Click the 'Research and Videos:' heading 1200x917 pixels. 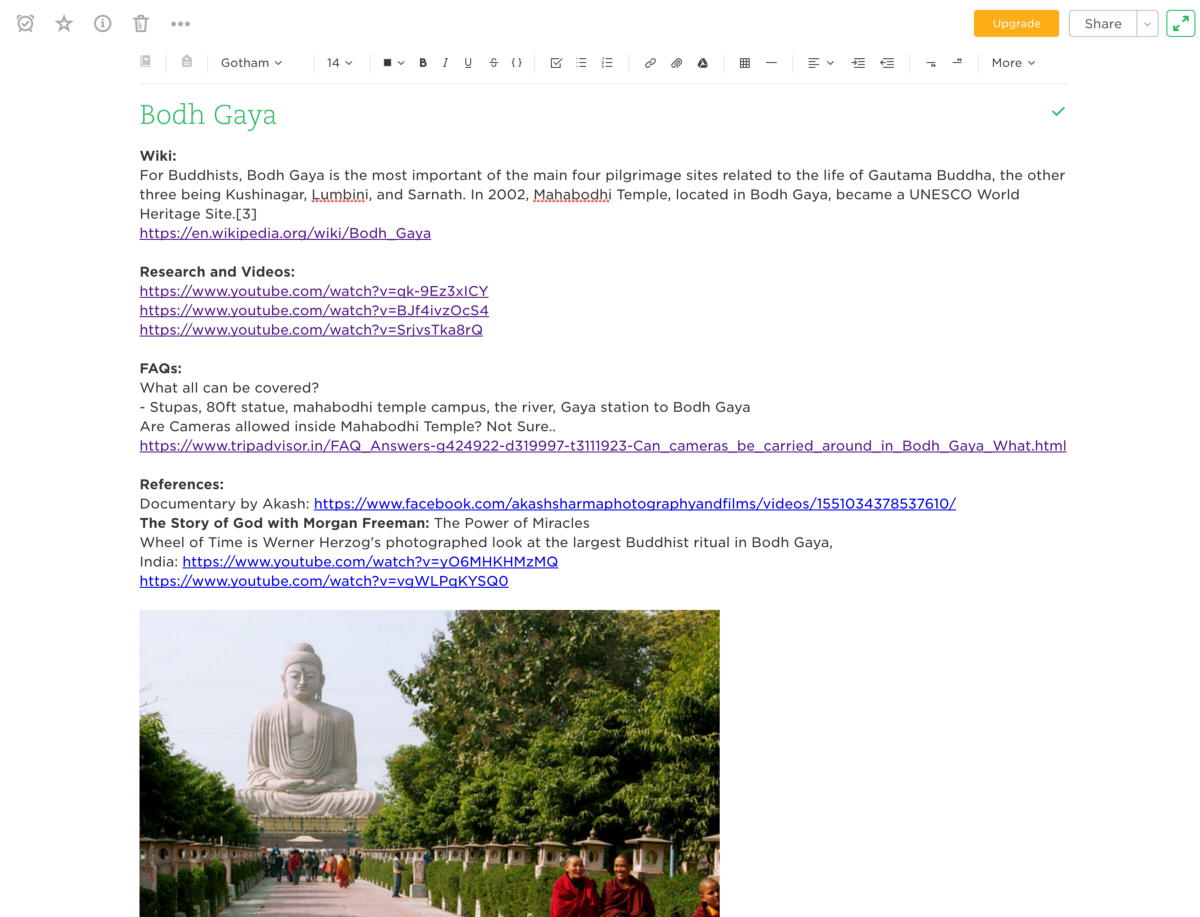click(x=217, y=272)
